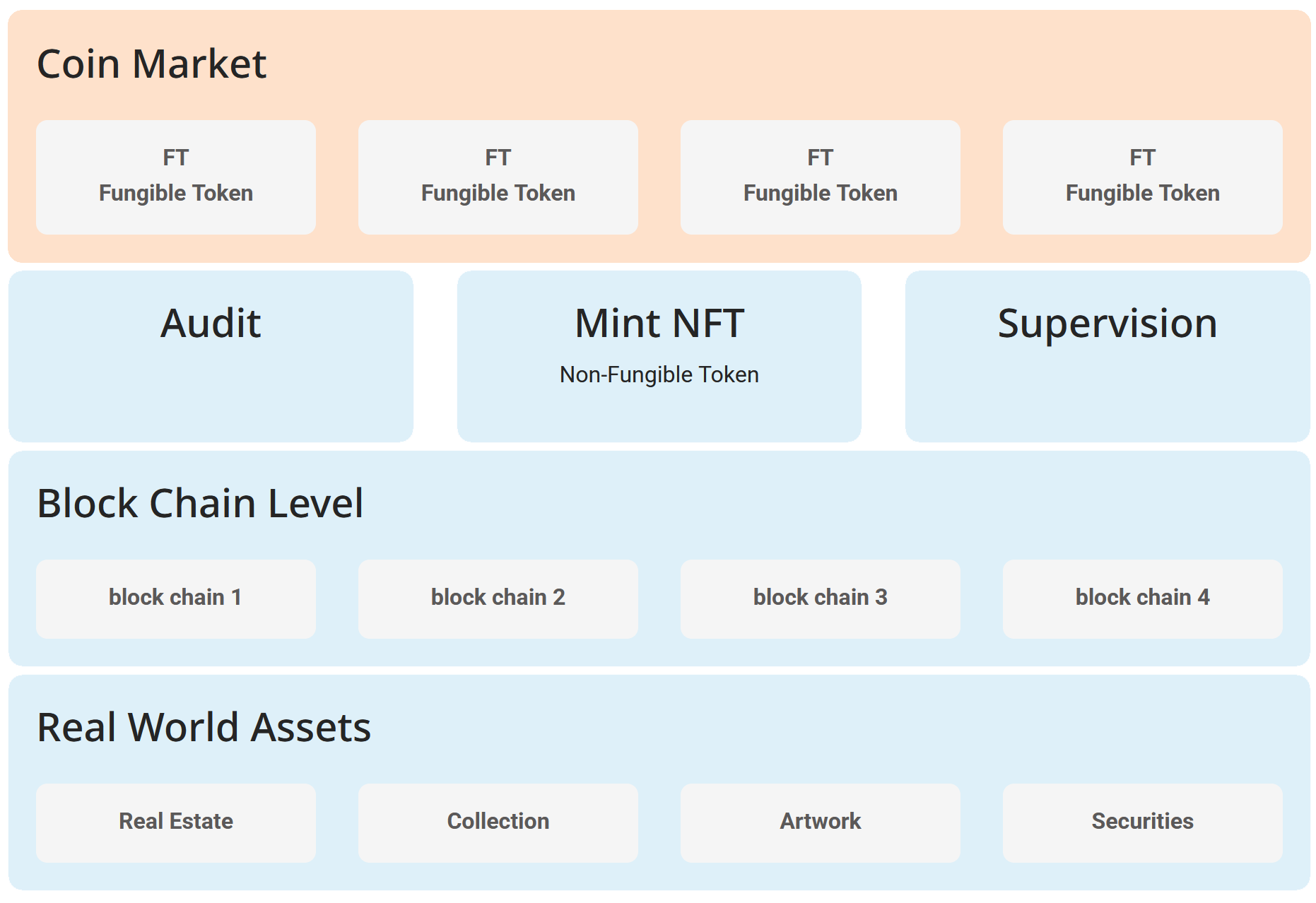Click the Mint NFT title
1316x903 pixels.
click(x=659, y=324)
